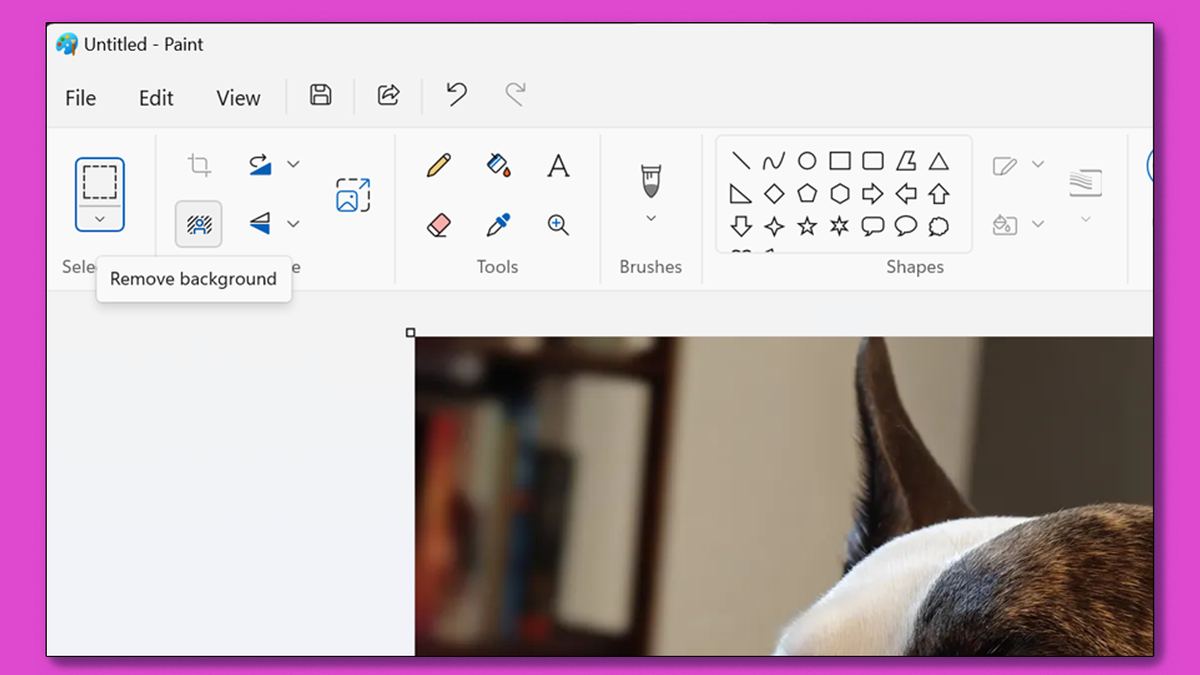Rotate the image clockwise

pyautogui.click(x=263, y=163)
